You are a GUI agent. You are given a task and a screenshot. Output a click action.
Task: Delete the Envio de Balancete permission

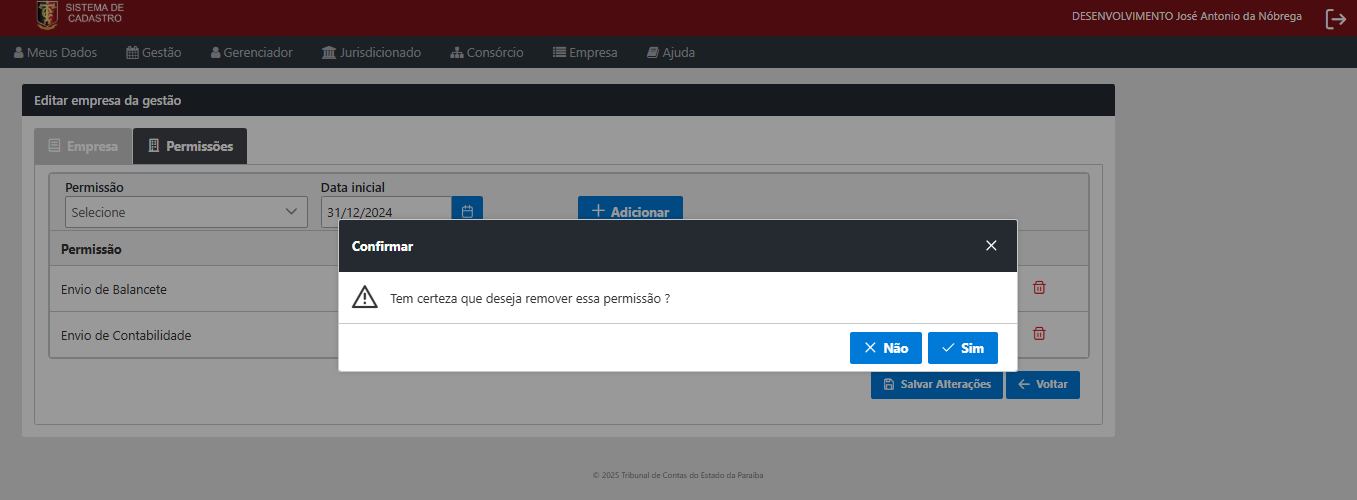(x=1039, y=288)
